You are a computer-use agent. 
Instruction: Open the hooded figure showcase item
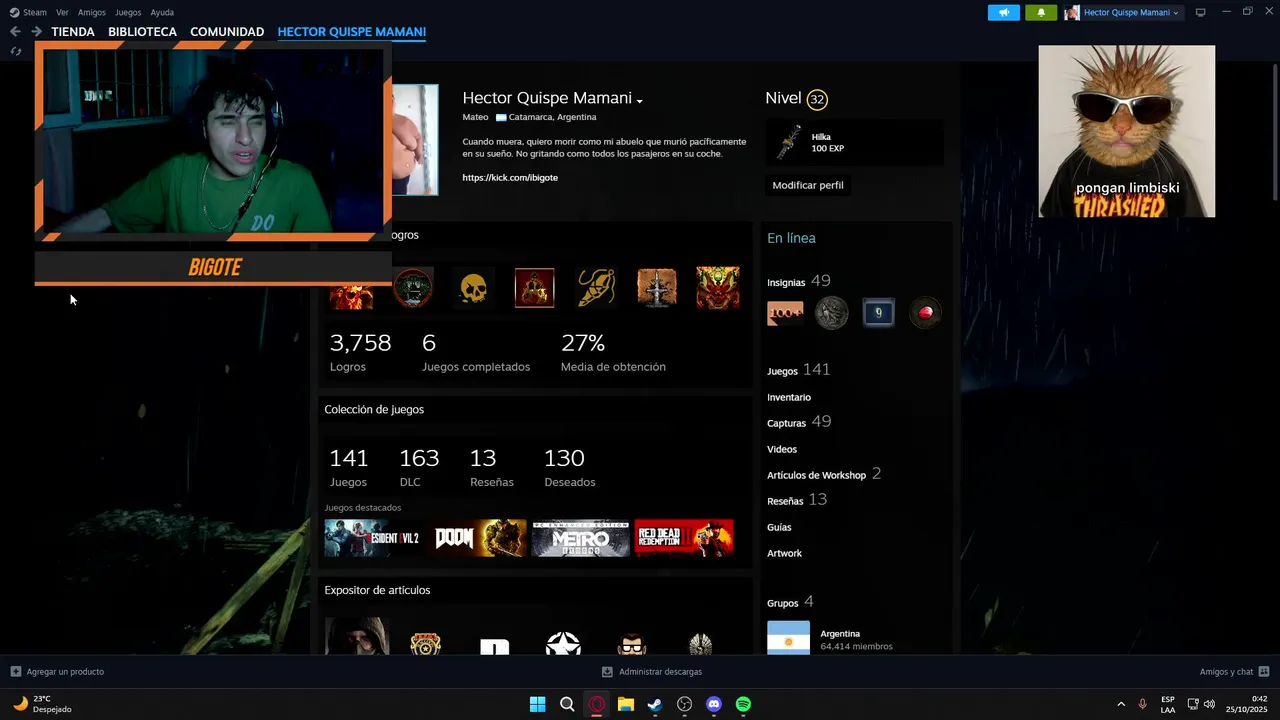click(x=356, y=636)
